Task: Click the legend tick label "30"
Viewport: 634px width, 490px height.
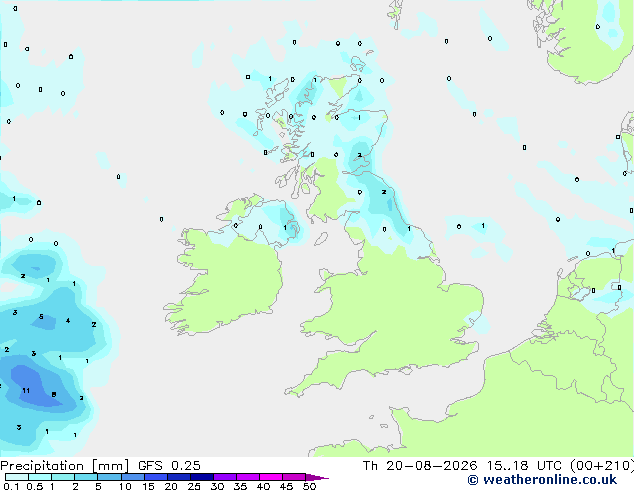Action: (x=217, y=486)
